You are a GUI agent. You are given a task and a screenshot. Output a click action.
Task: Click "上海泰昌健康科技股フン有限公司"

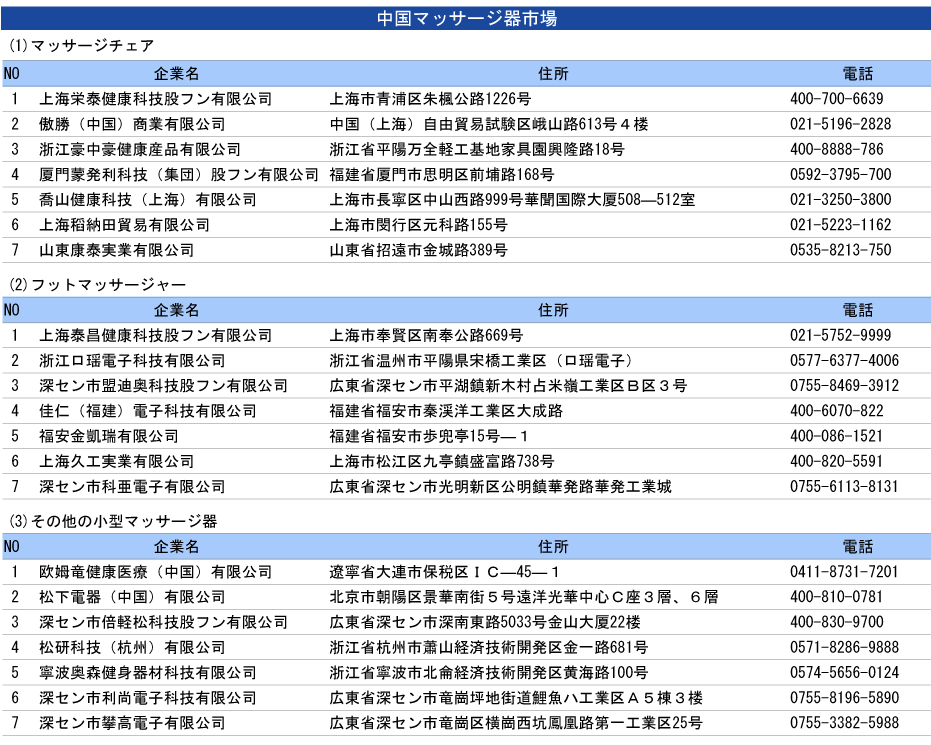[x=156, y=335]
